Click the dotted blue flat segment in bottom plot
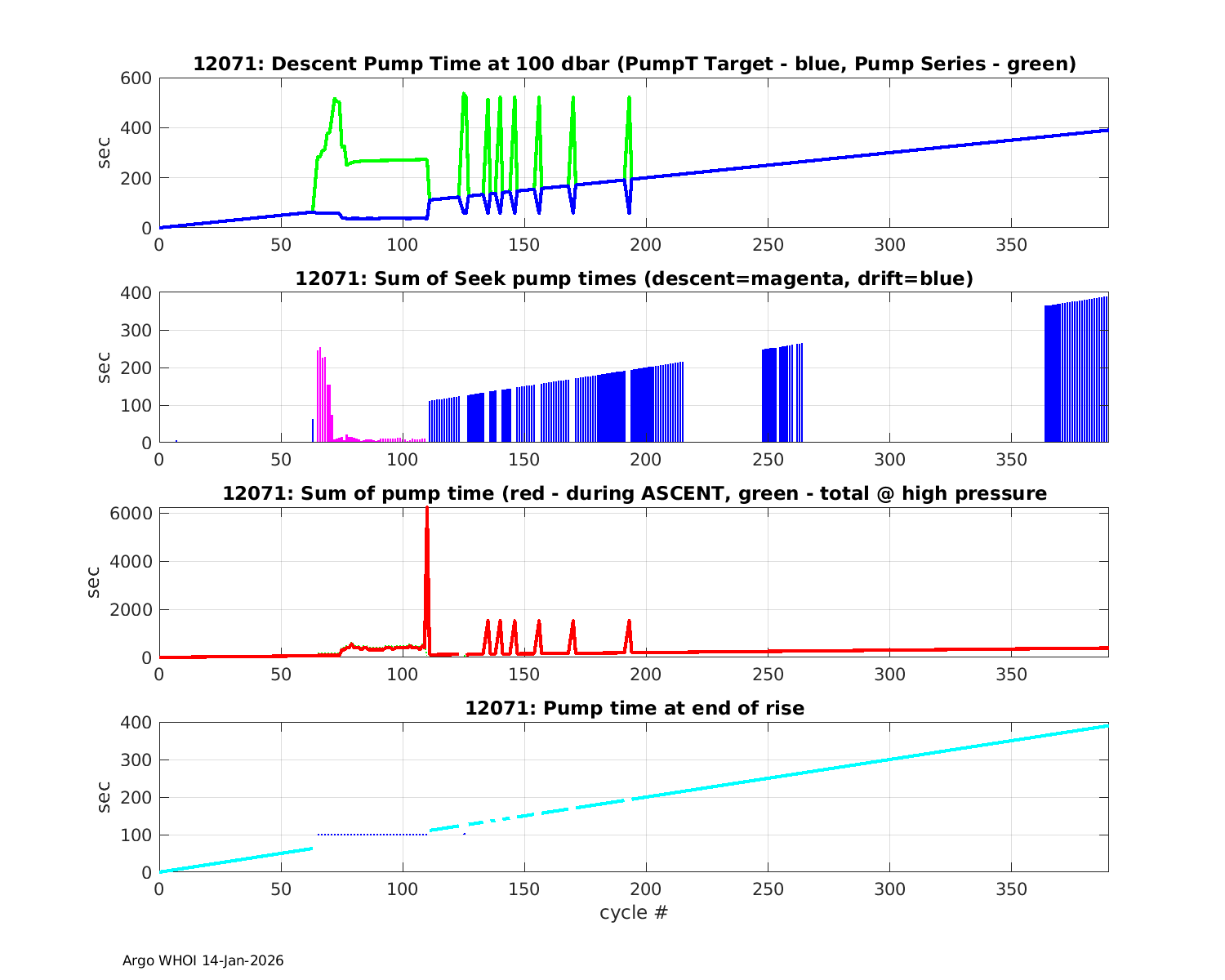1225x980 pixels. 372,835
